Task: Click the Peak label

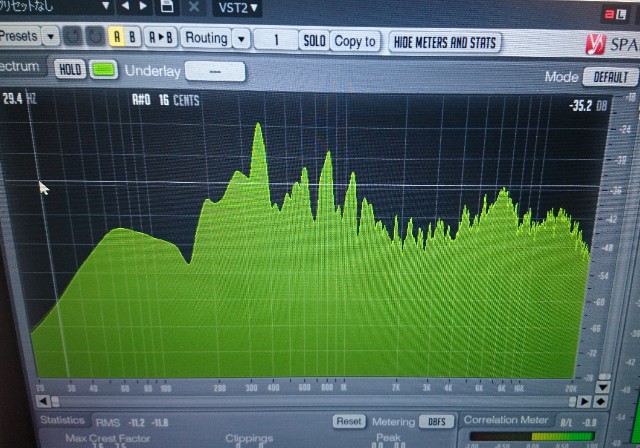Action: coord(388,438)
